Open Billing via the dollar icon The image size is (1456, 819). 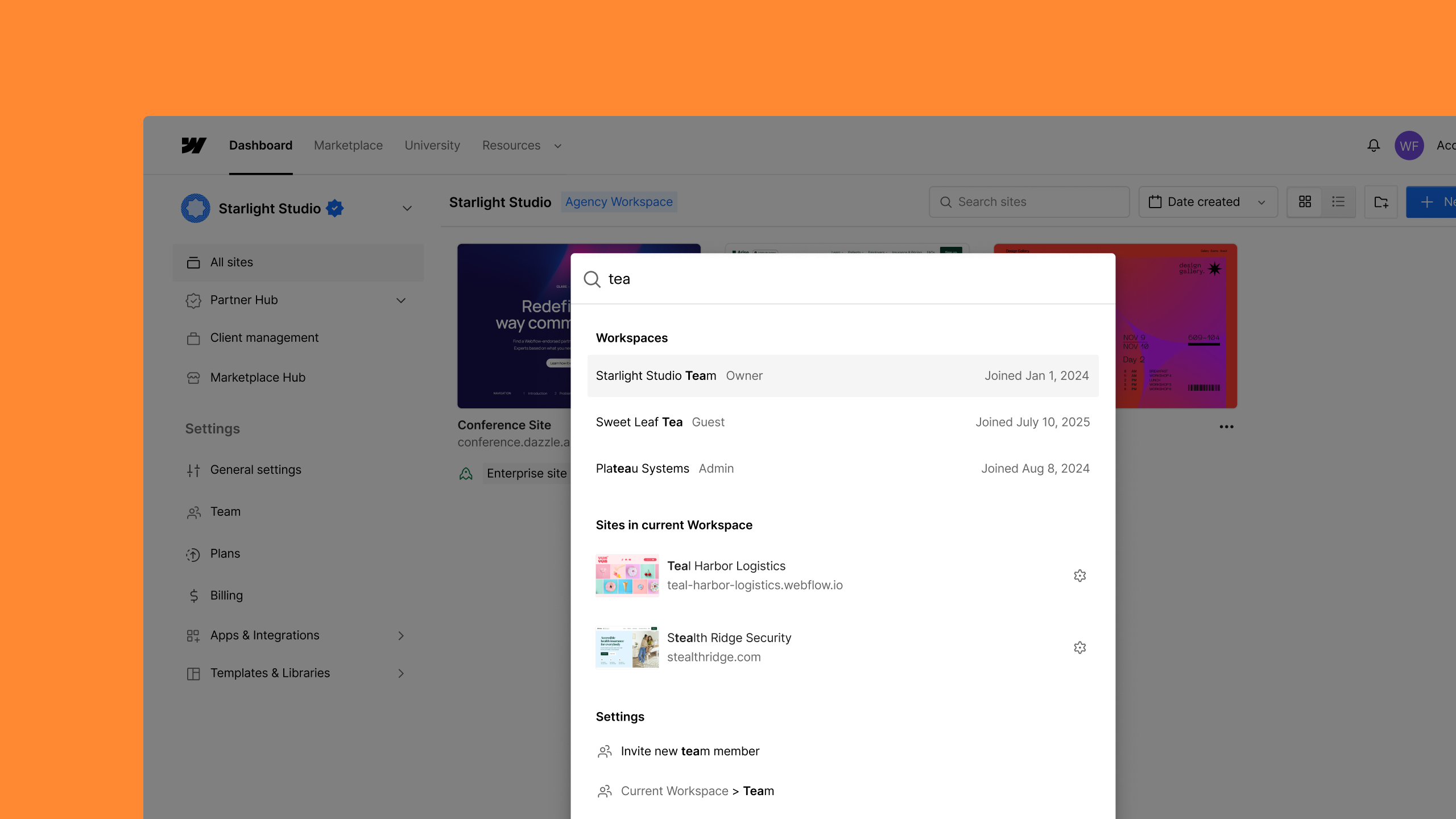click(193, 595)
